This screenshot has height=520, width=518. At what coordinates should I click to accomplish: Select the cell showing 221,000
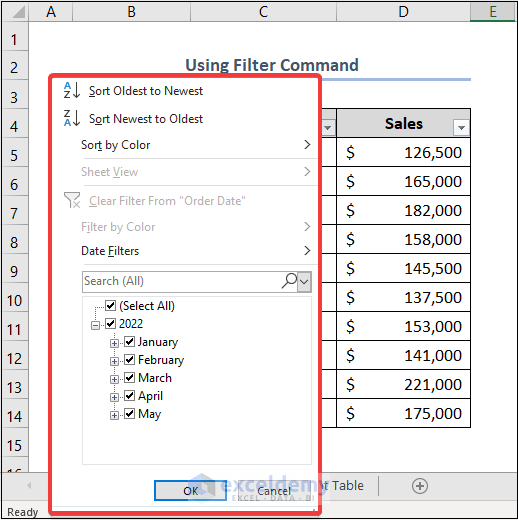[403, 384]
